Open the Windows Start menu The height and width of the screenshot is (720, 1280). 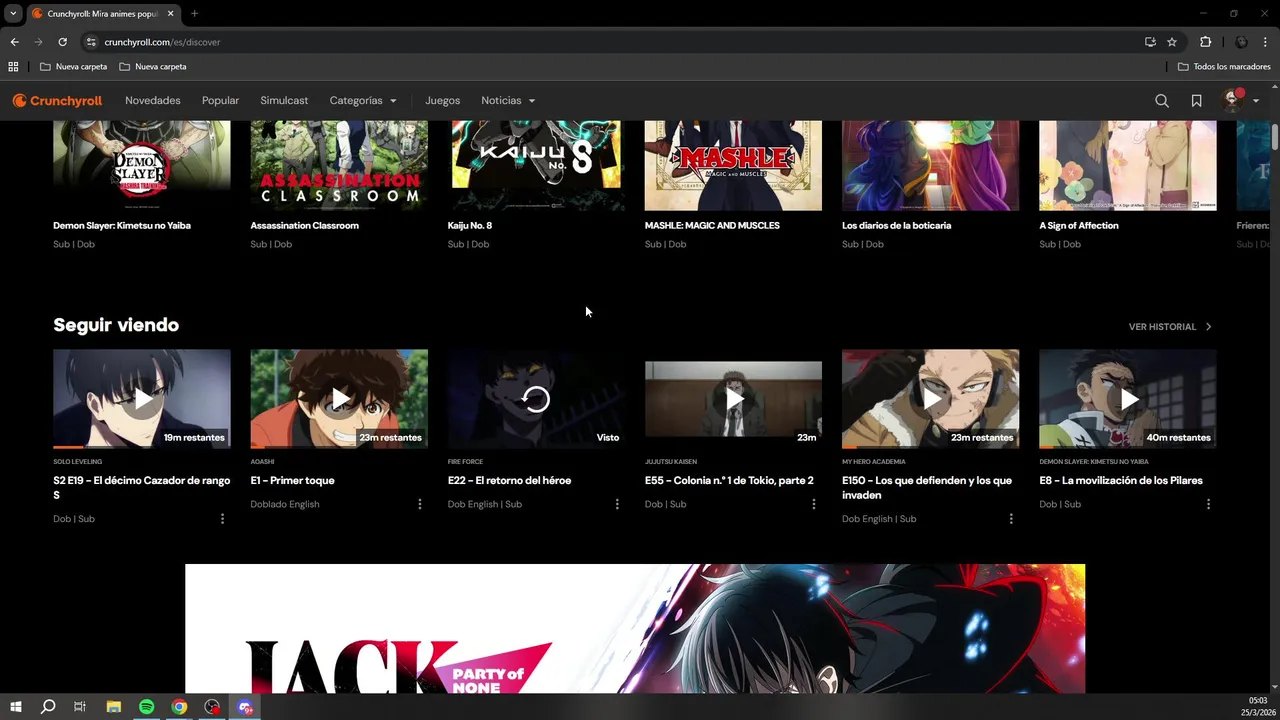15,707
